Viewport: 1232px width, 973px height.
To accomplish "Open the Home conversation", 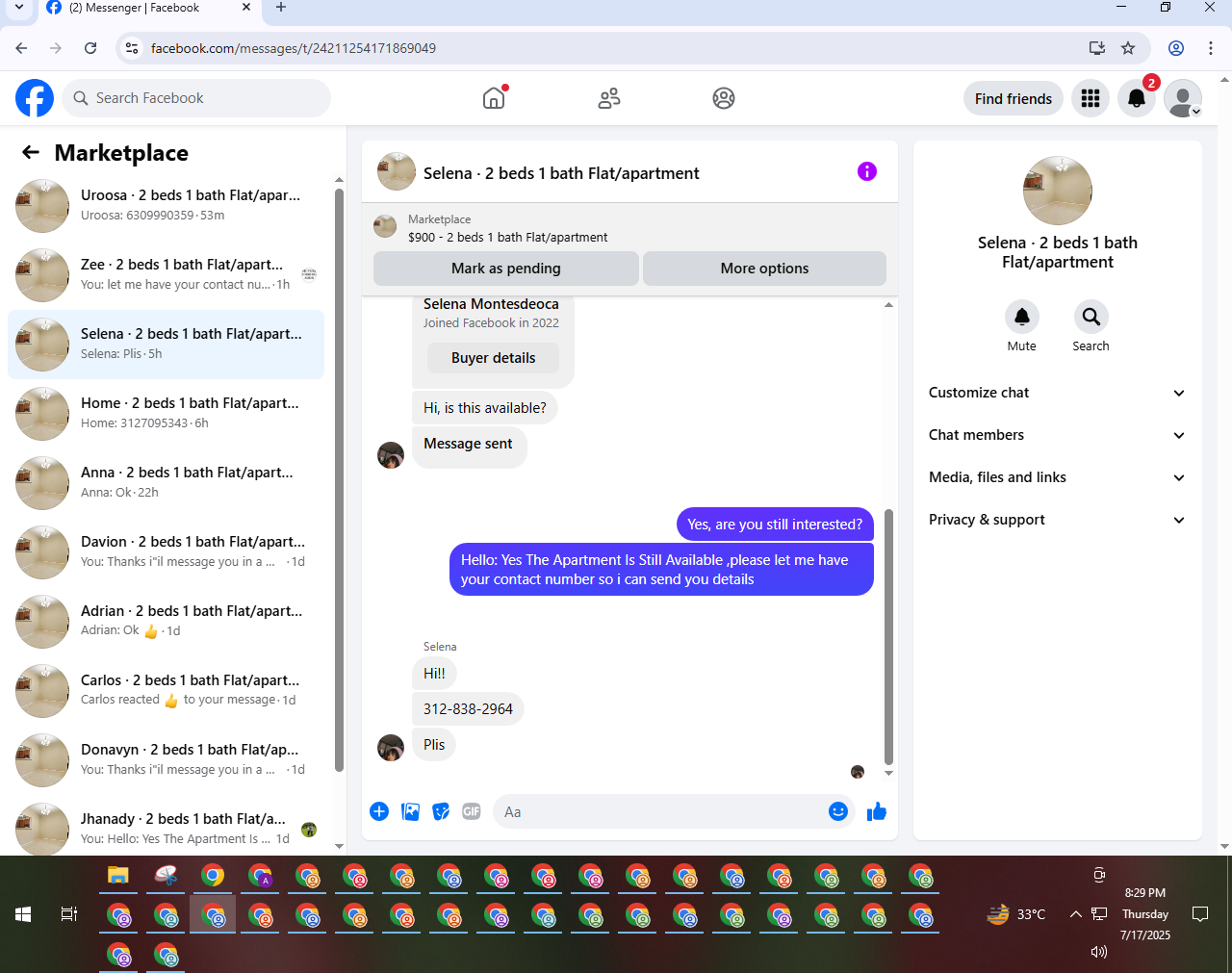I will 166,413.
